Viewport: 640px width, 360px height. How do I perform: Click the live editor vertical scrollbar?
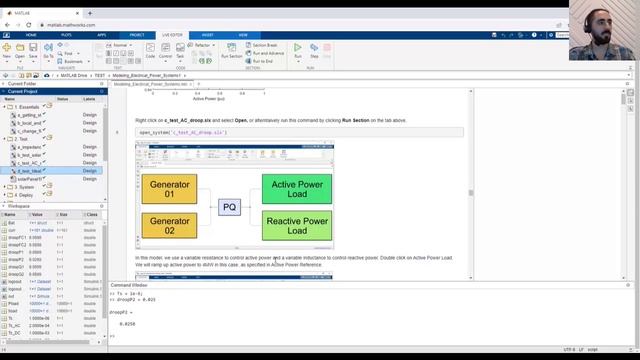[471, 193]
